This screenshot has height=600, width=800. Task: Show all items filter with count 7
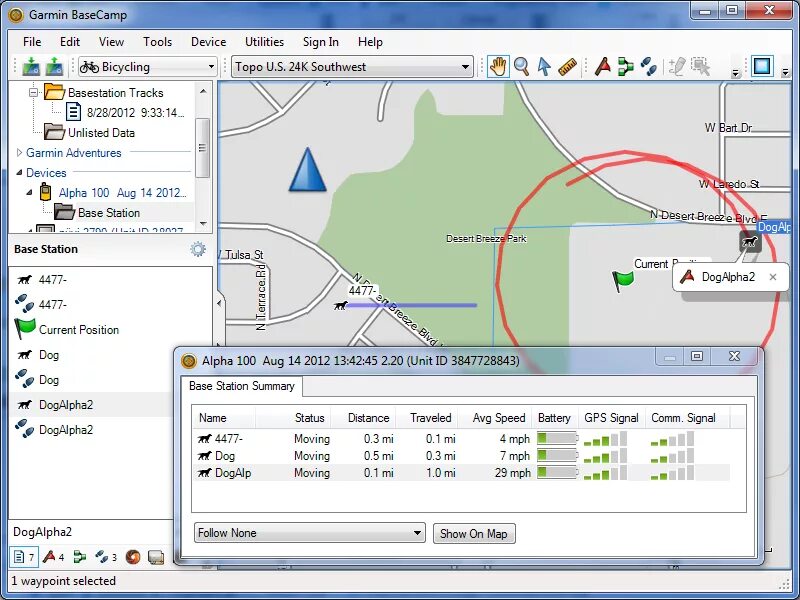[23, 557]
